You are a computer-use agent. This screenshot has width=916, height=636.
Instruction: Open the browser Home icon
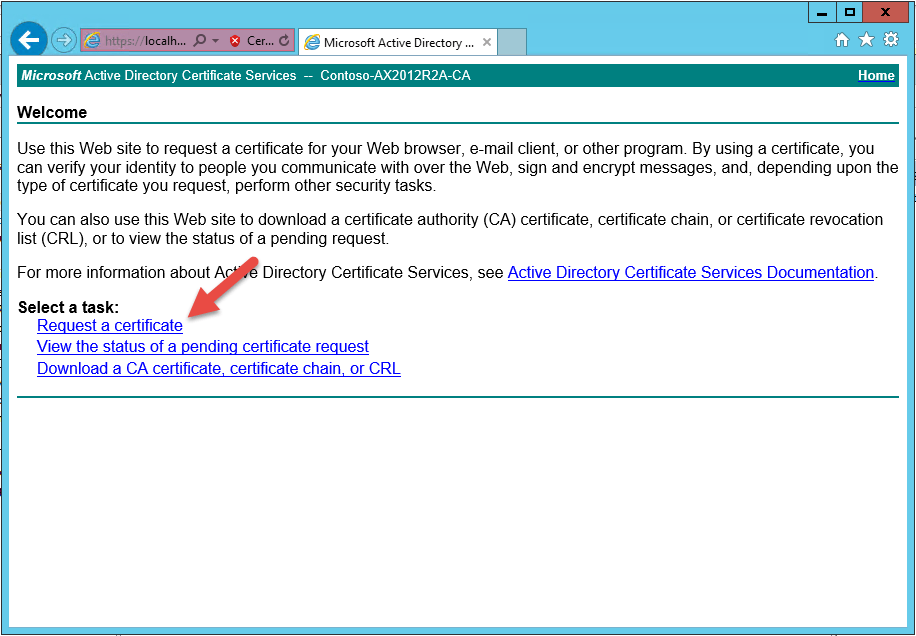click(x=841, y=40)
